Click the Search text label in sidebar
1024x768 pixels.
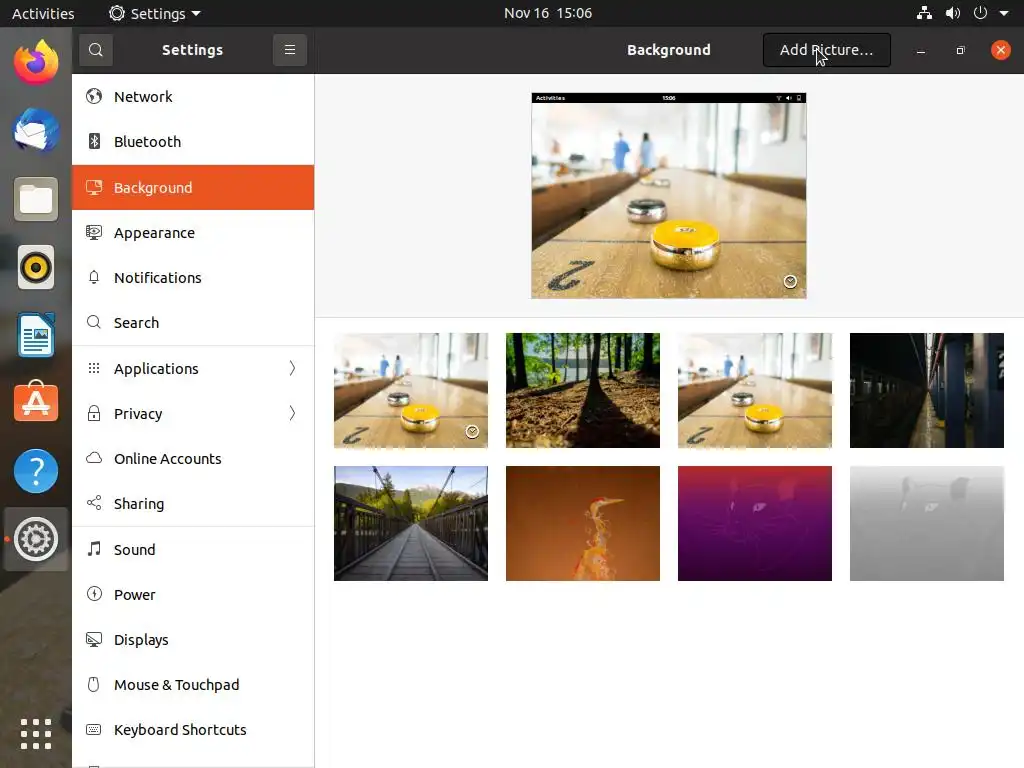tap(136, 323)
